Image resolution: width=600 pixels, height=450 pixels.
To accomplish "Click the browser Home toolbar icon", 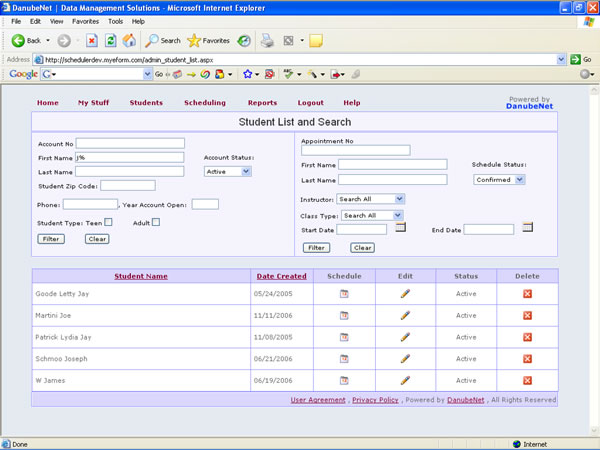I will click(x=129, y=41).
